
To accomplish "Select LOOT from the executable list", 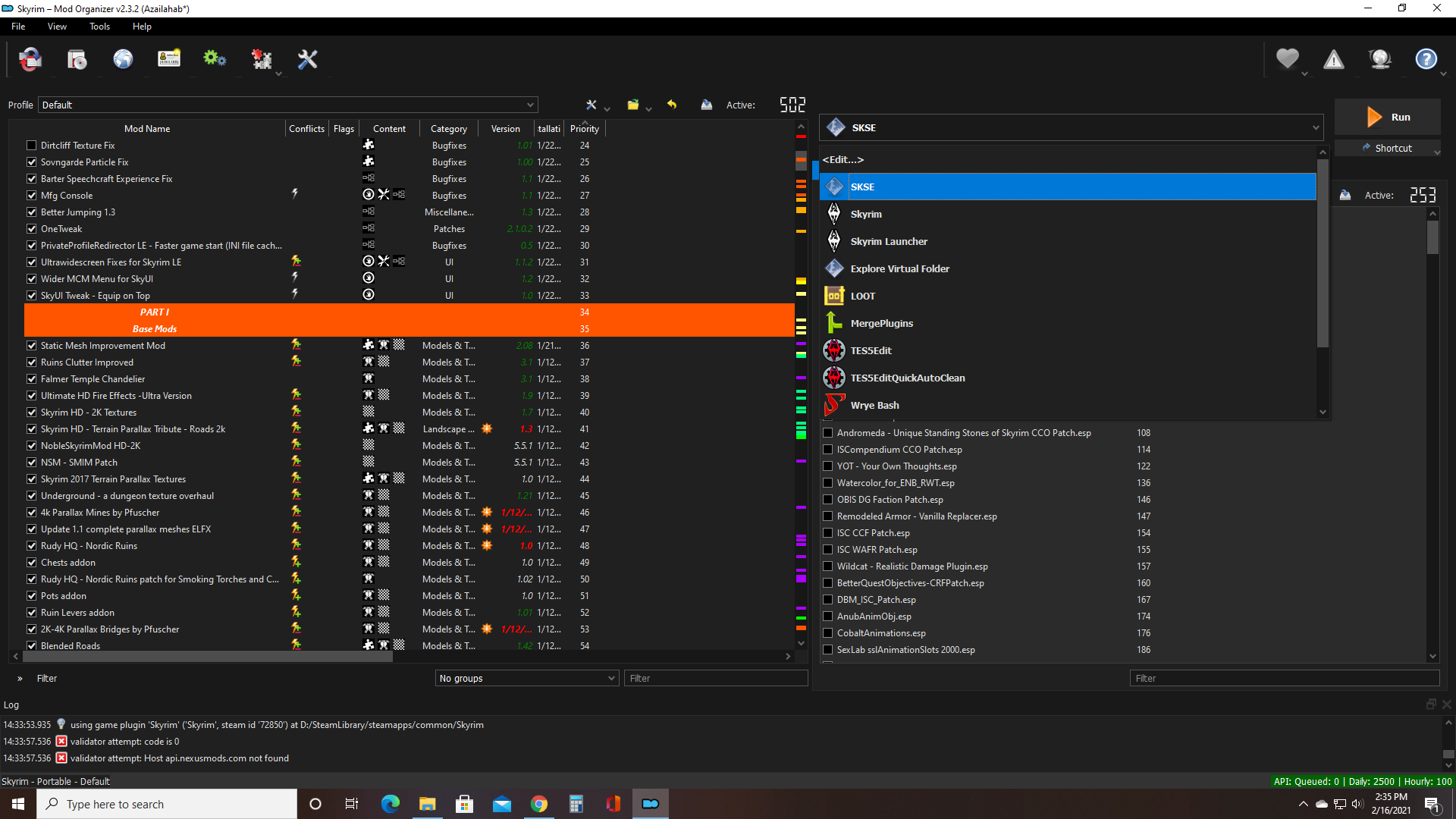I will [1069, 296].
